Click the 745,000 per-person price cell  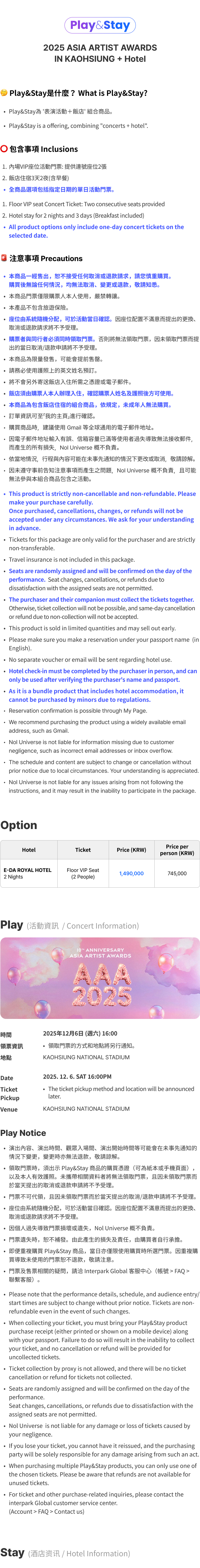pyautogui.click(x=177, y=873)
